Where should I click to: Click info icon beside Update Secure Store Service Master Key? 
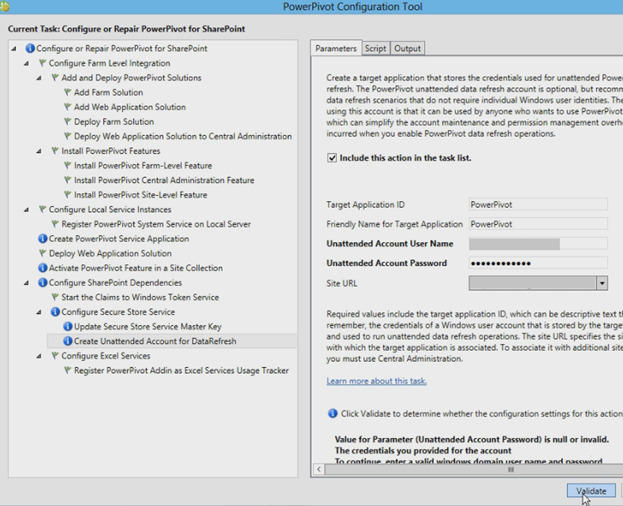point(68,326)
